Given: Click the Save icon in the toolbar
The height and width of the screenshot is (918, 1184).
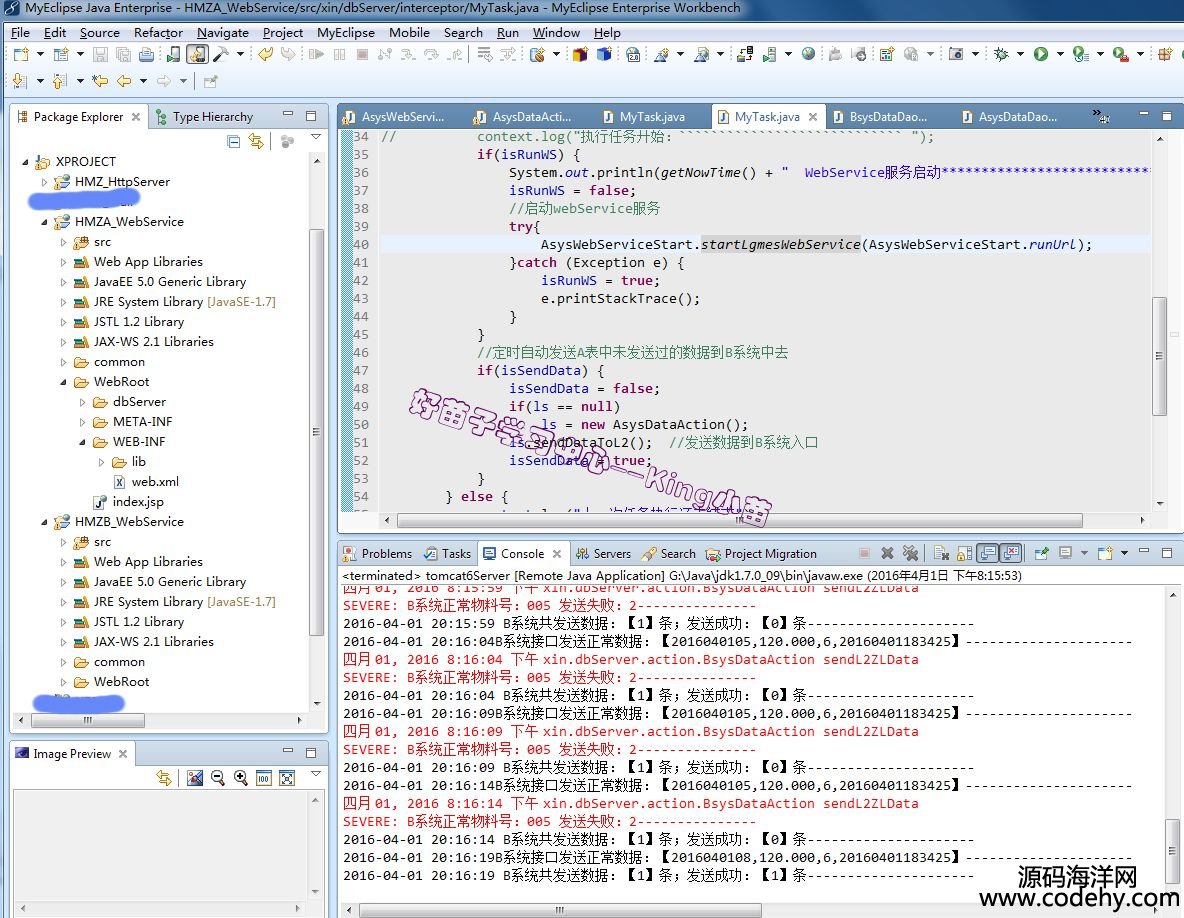Looking at the screenshot, I should tap(100, 54).
